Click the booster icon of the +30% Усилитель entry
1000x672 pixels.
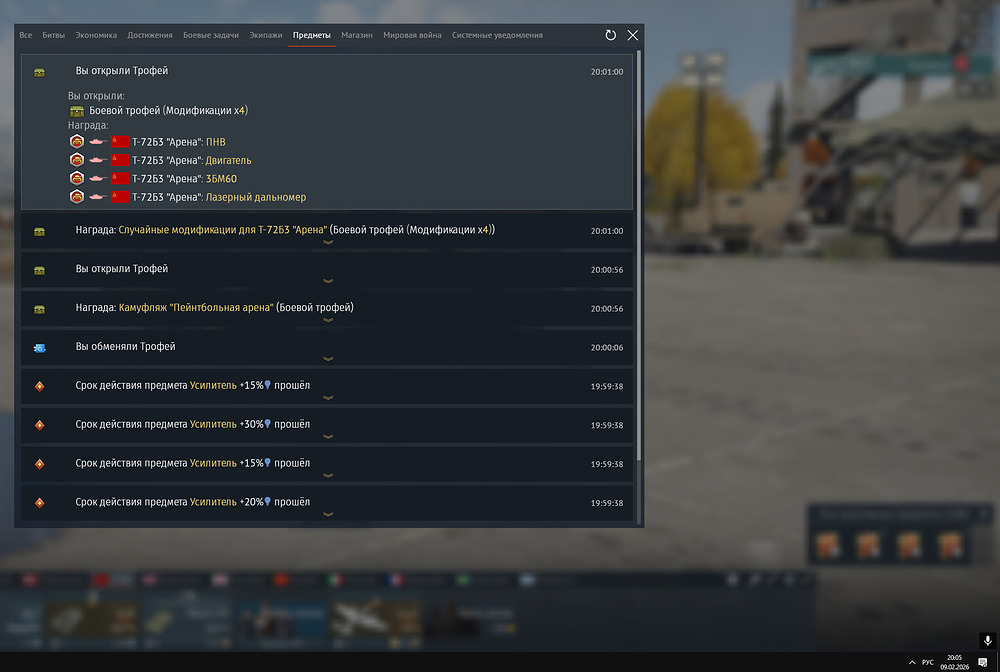(x=40, y=425)
